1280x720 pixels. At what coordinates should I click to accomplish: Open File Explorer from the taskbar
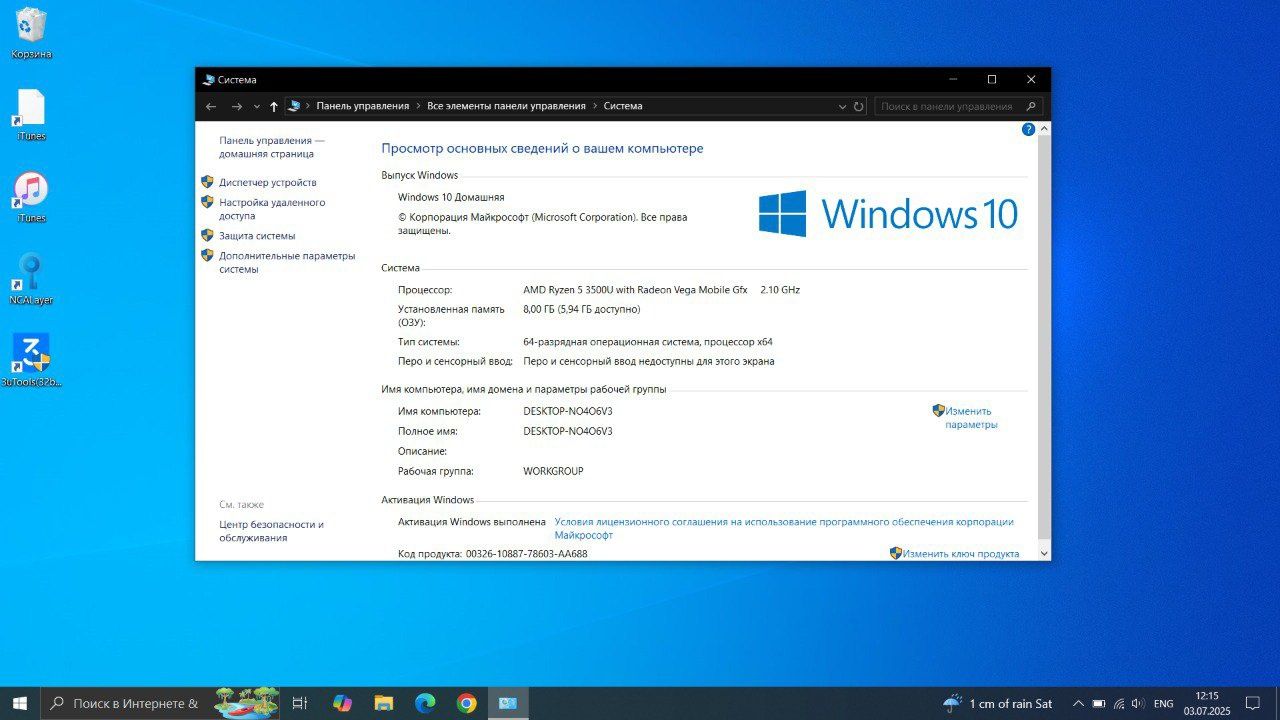click(384, 704)
